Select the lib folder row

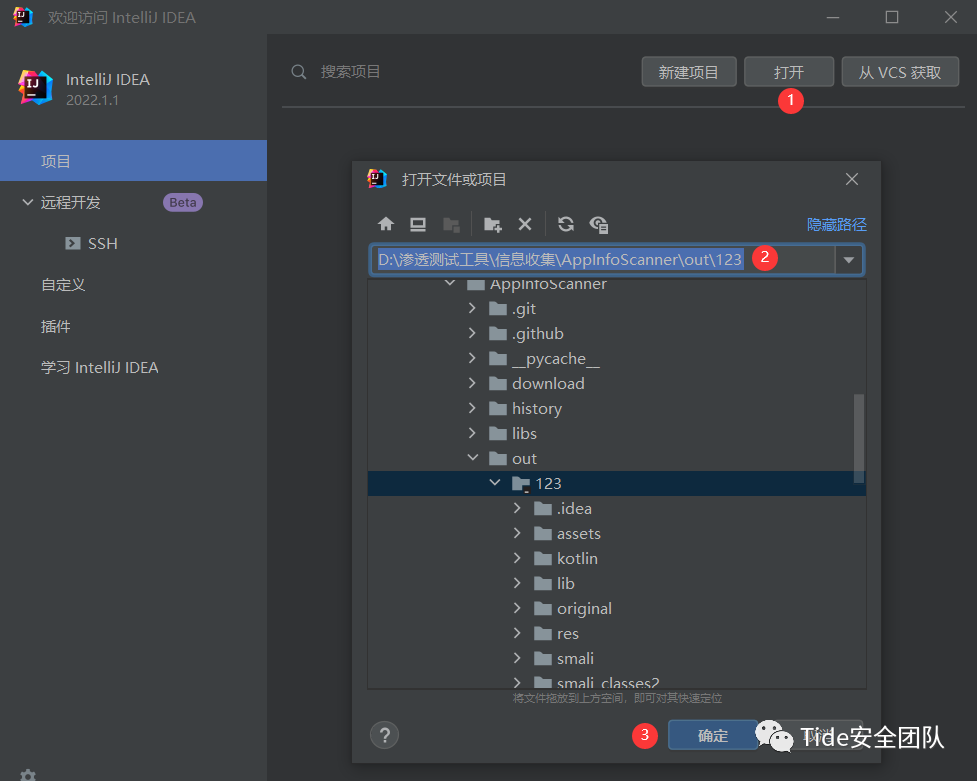[x=616, y=583]
